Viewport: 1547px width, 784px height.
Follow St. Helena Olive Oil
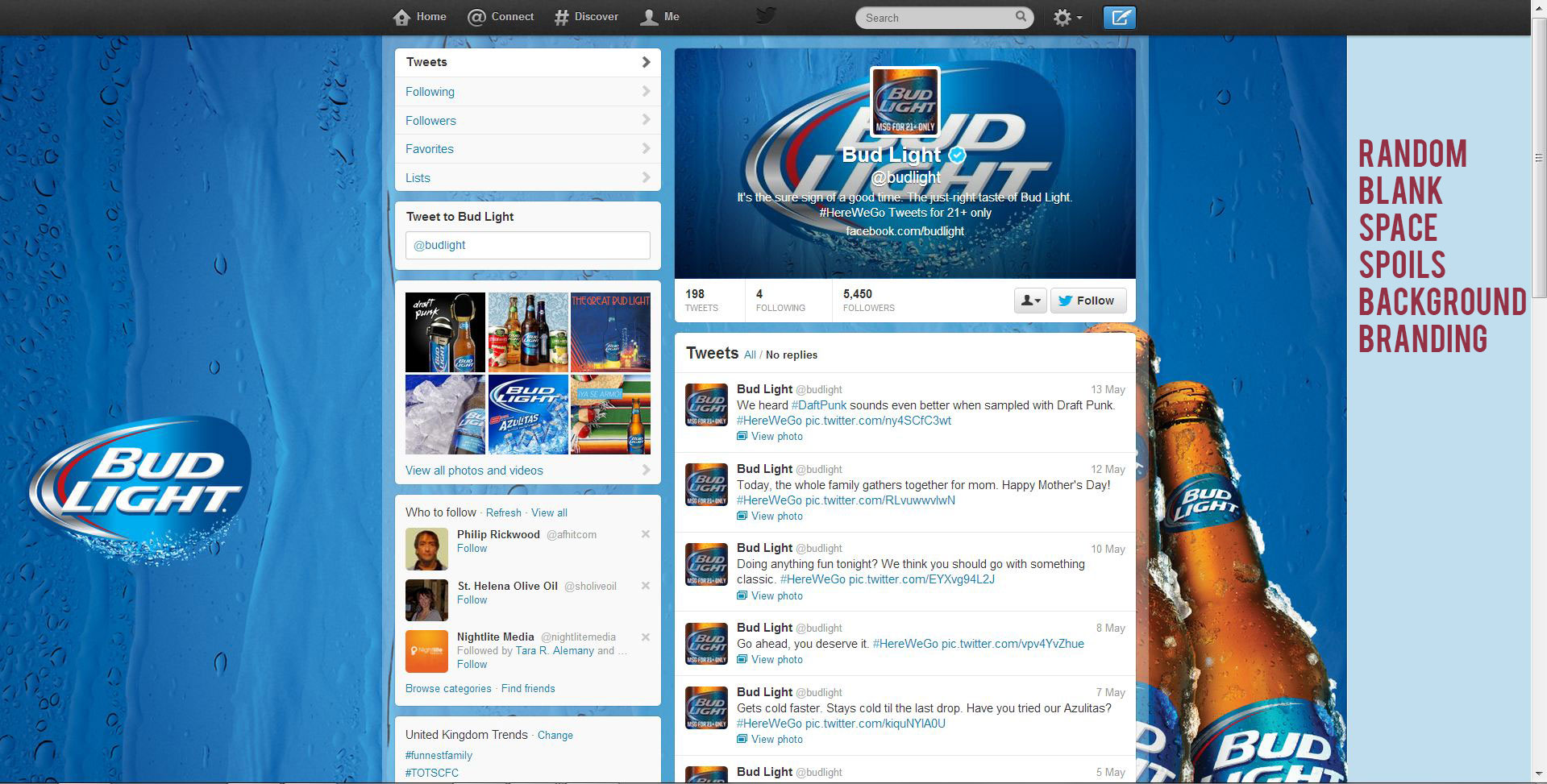click(472, 599)
